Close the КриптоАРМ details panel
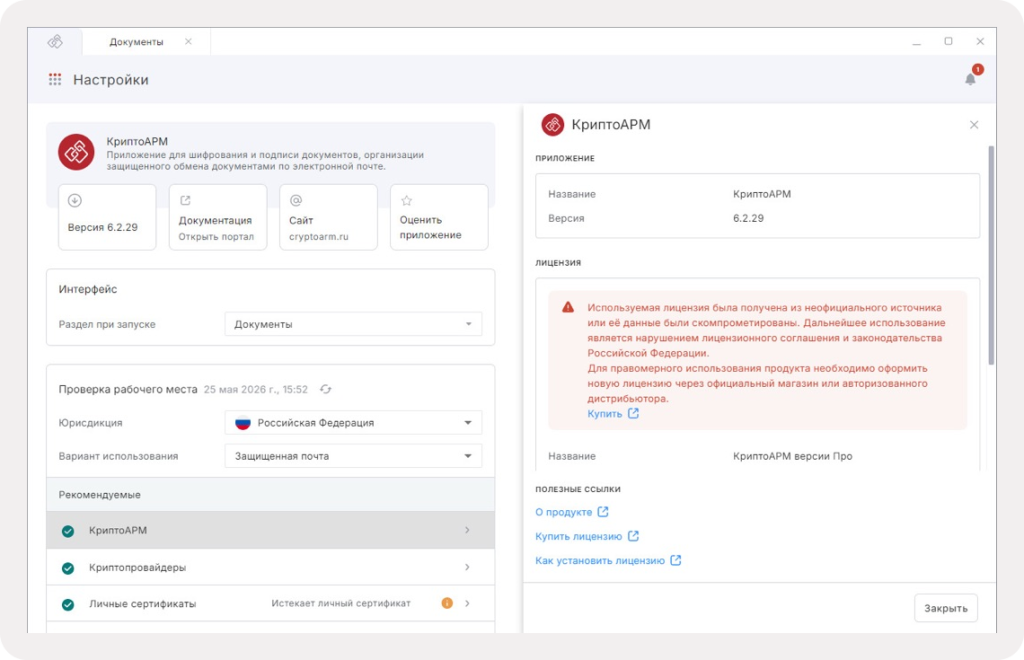Screen dimensions: 1024x660 pos(974,125)
